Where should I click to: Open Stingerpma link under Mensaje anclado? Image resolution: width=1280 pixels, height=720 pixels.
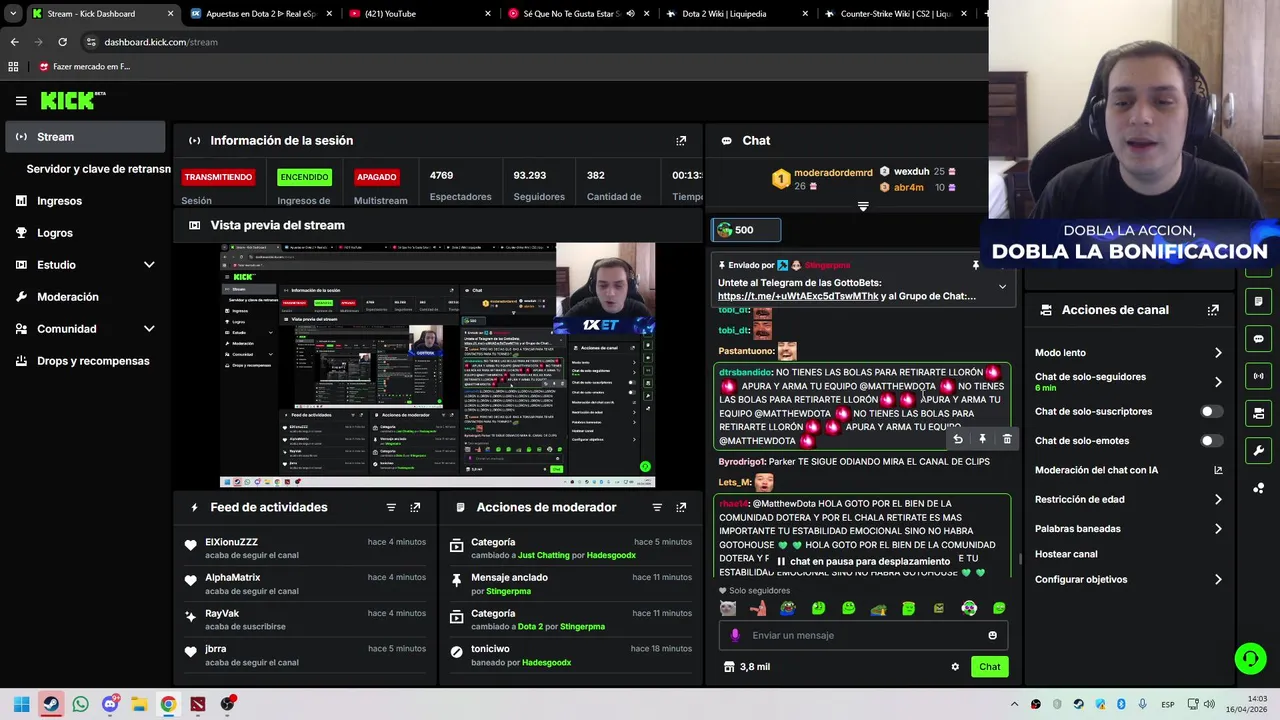tap(508, 591)
